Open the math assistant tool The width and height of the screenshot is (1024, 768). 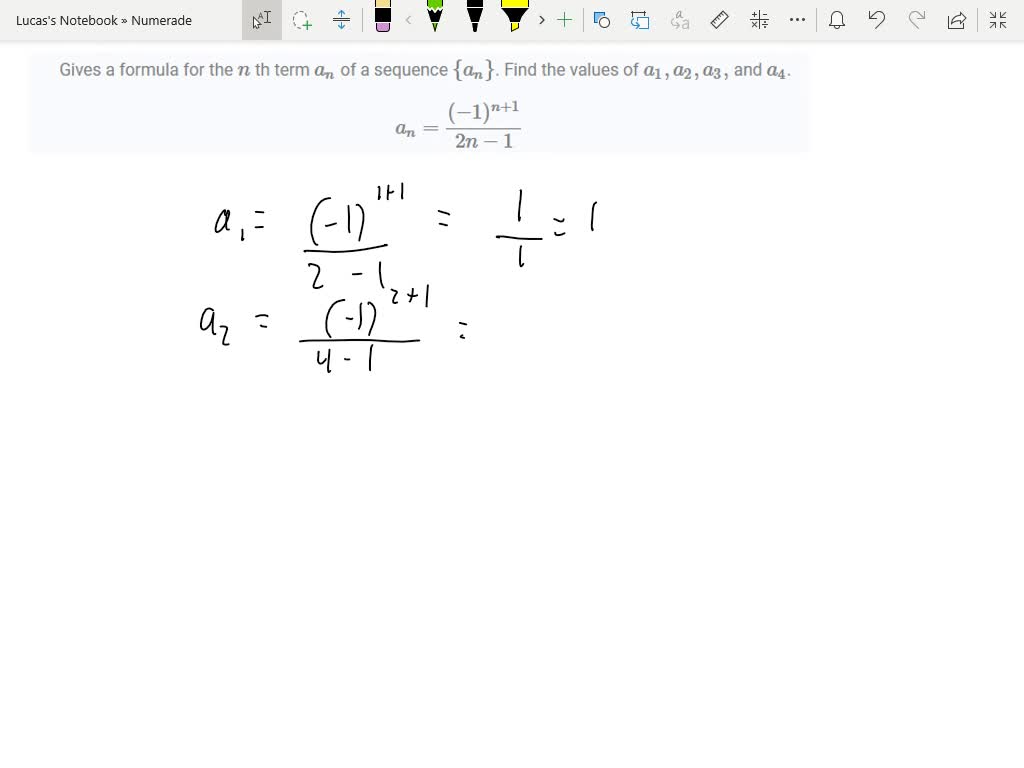(x=758, y=19)
